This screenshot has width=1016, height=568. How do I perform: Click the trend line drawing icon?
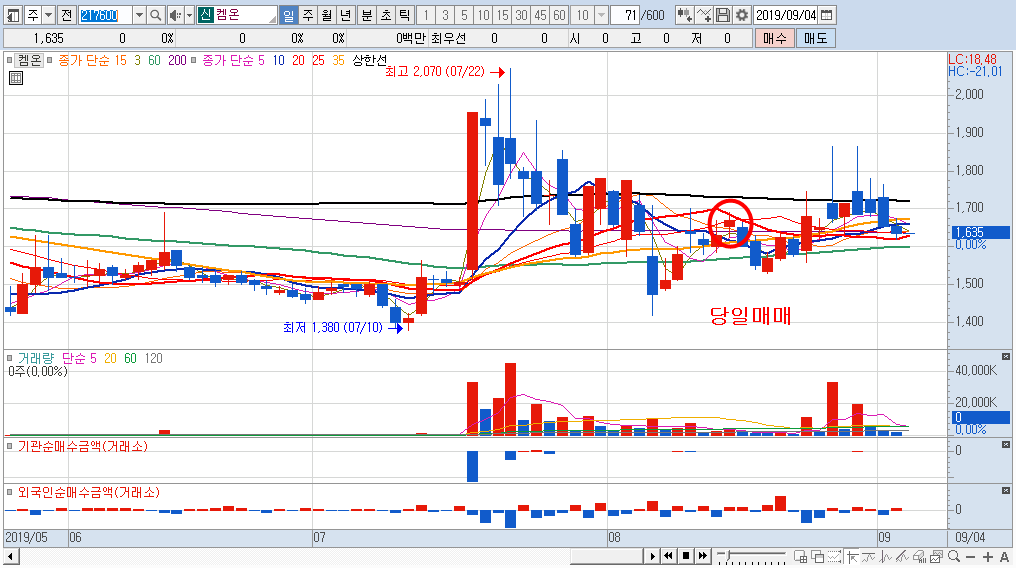coord(903,556)
